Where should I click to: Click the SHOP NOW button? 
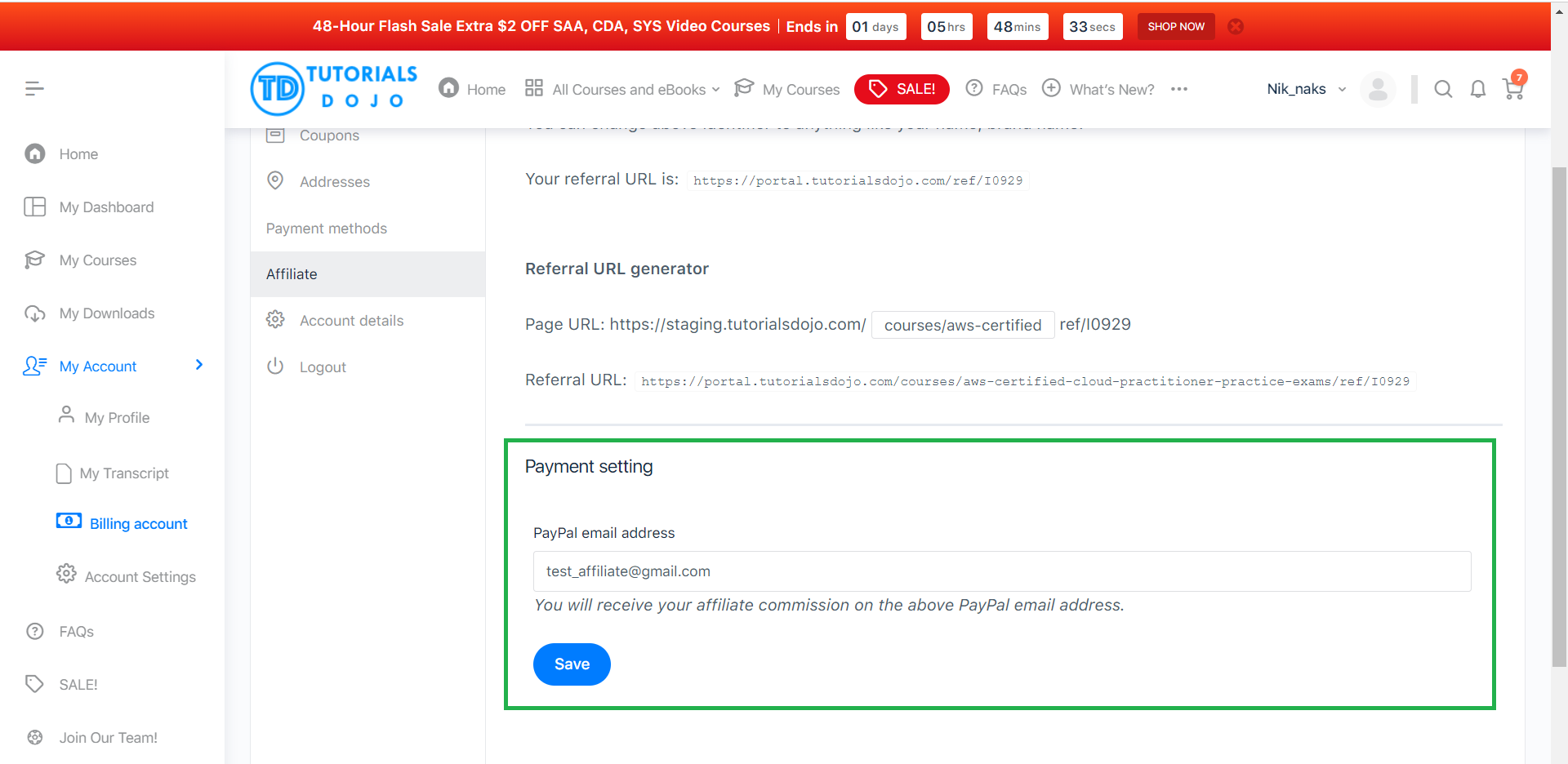(1176, 26)
